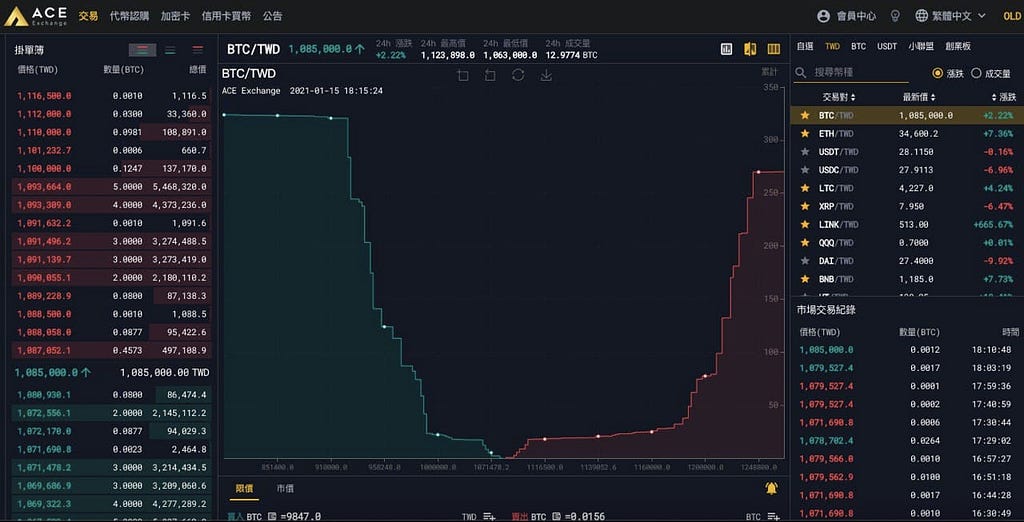Toggle favorite star for BTC/TWD
The width and height of the screenshot is (1024, 522).
[805, 116]
